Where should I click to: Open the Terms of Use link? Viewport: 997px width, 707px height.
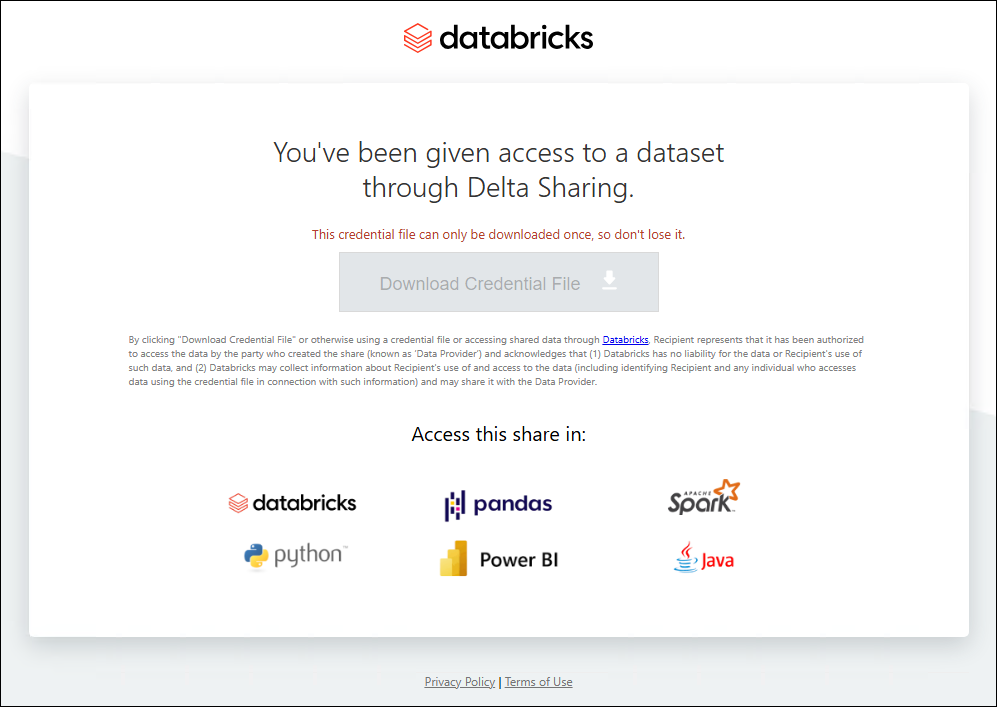point(538,682)
